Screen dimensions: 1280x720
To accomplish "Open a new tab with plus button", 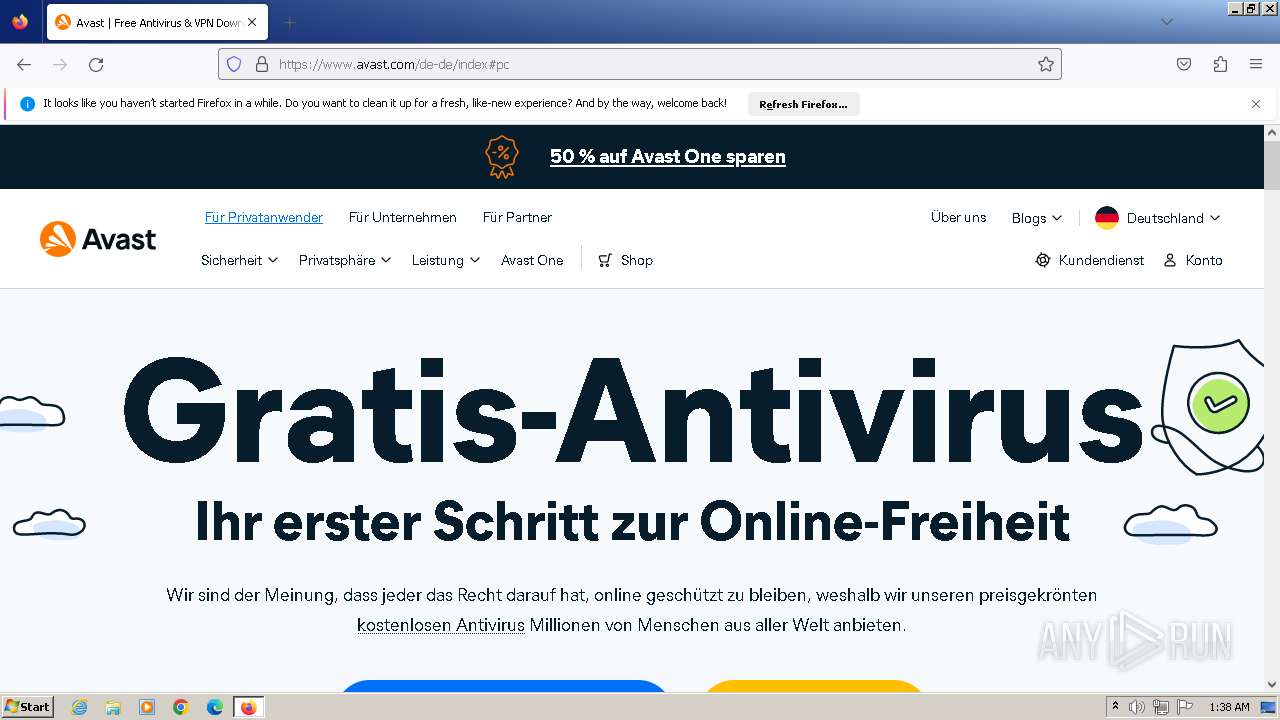I will (289, 22).
